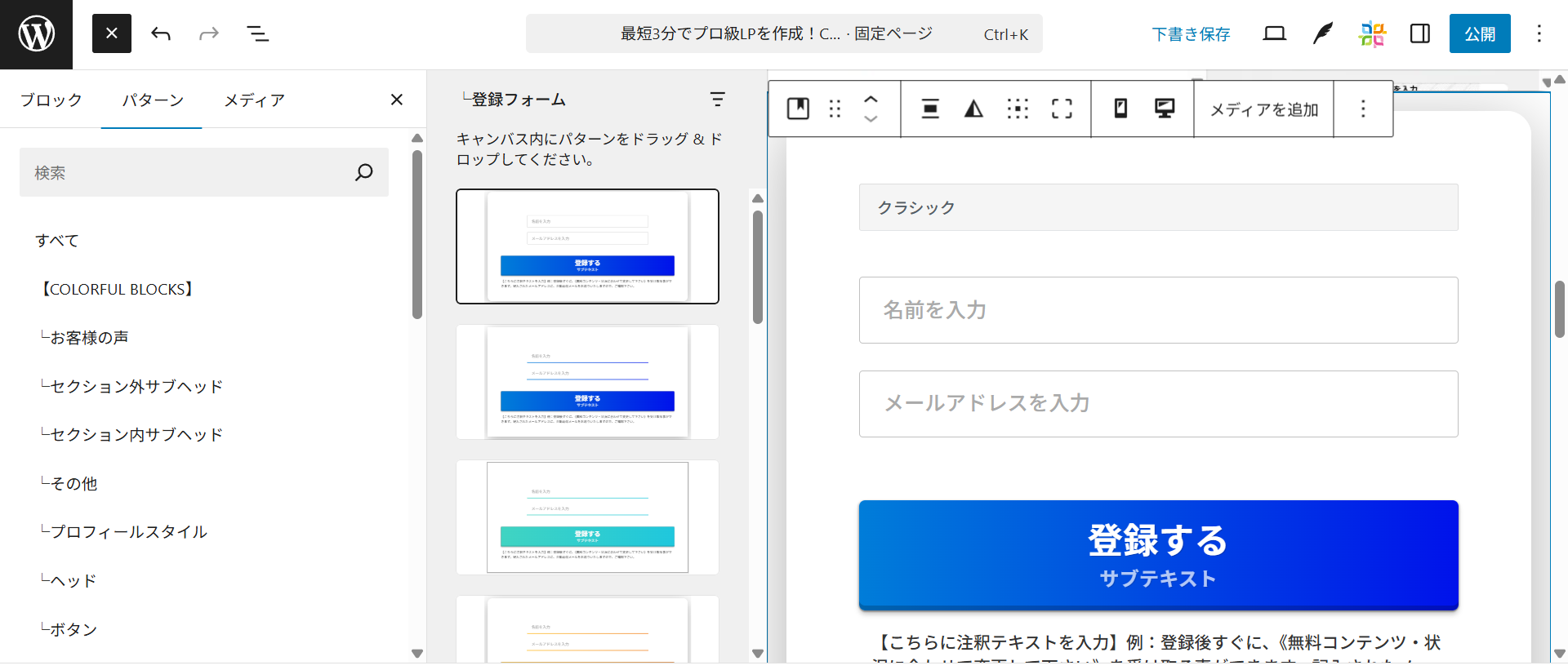This screenshot has height=670, width=1568.
Task: Click the block drag handle
Action: [x=835, y=109]
